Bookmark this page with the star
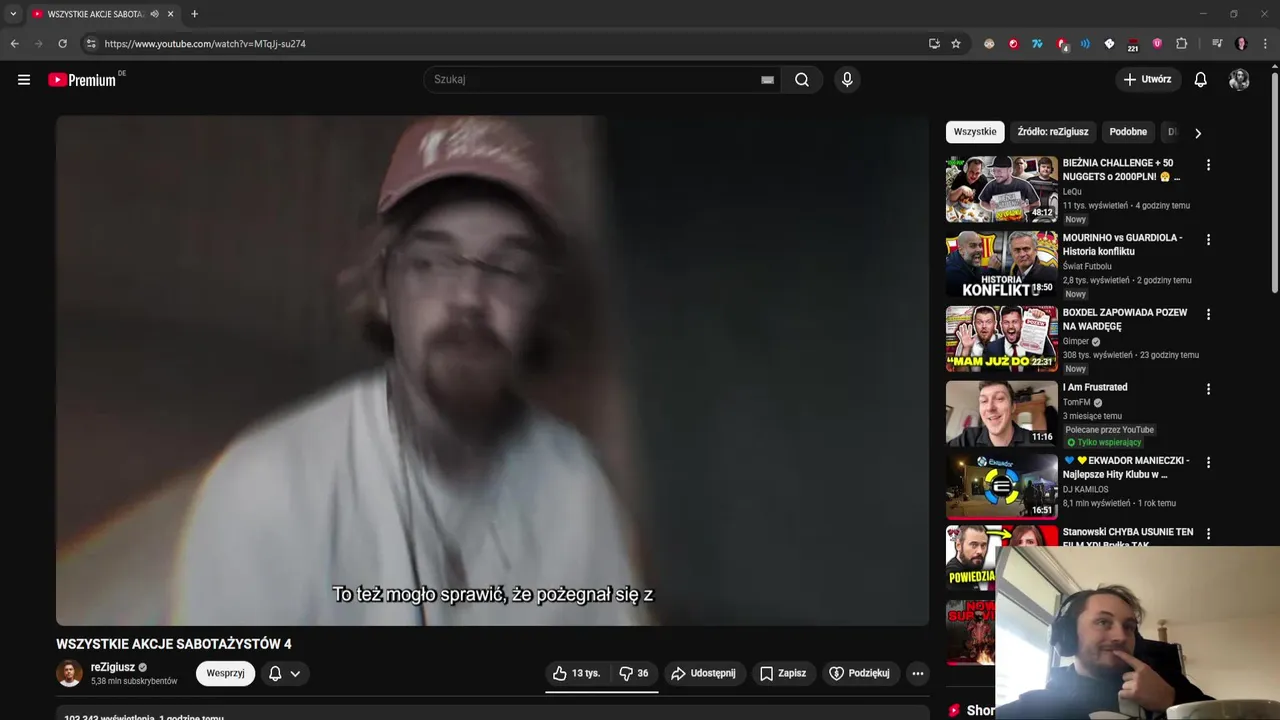Image resolution: width=1280 pixels, height=720 pixels. [956, 44]
